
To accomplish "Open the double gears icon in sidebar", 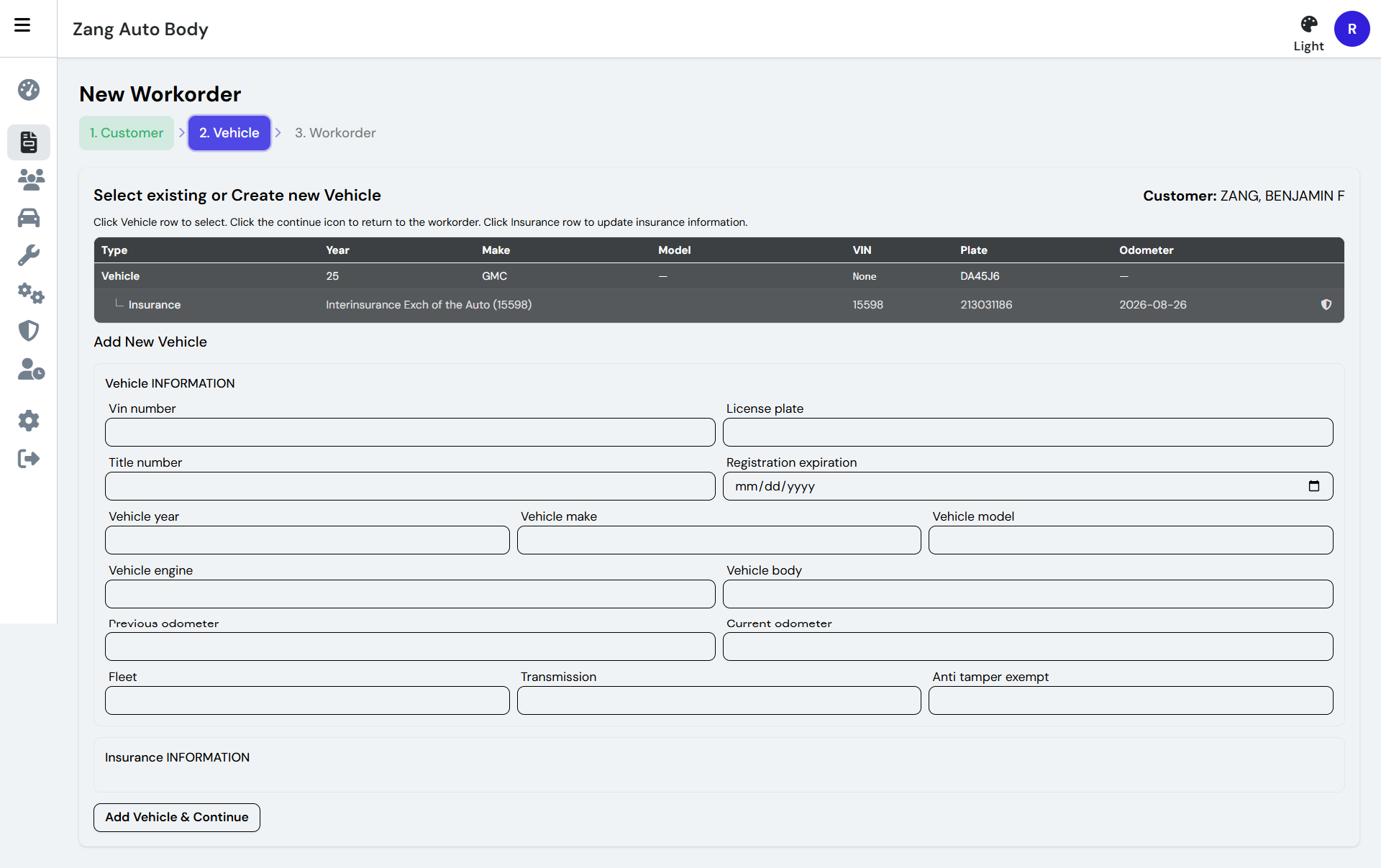I will pyautogui.click(x=31, y=293).
